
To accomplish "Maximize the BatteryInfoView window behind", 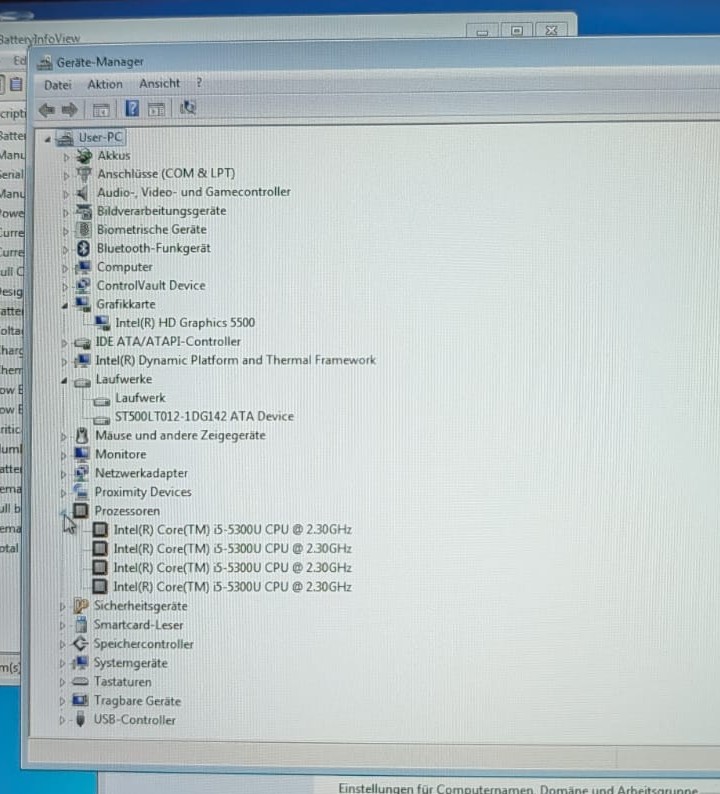I will point(516,31).
